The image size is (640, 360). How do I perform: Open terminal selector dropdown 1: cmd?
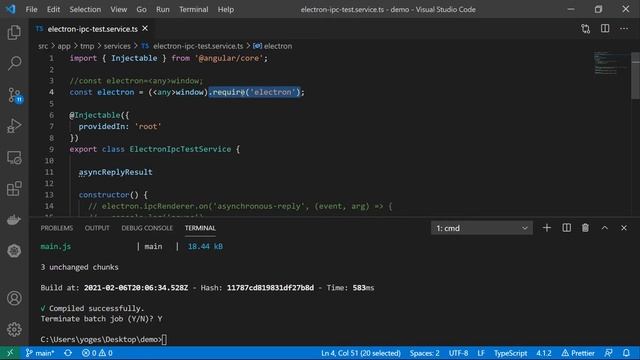(482, 228)
